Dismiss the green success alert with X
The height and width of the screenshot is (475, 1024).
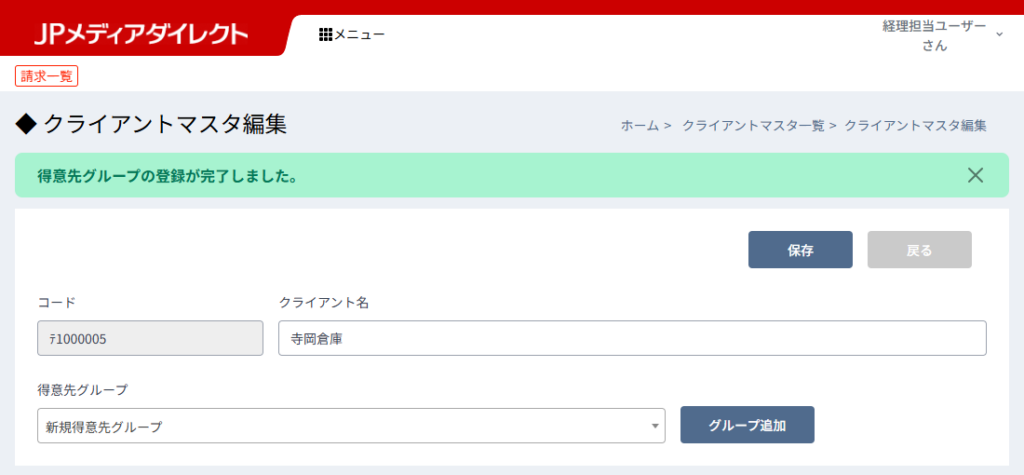[975, 176]
